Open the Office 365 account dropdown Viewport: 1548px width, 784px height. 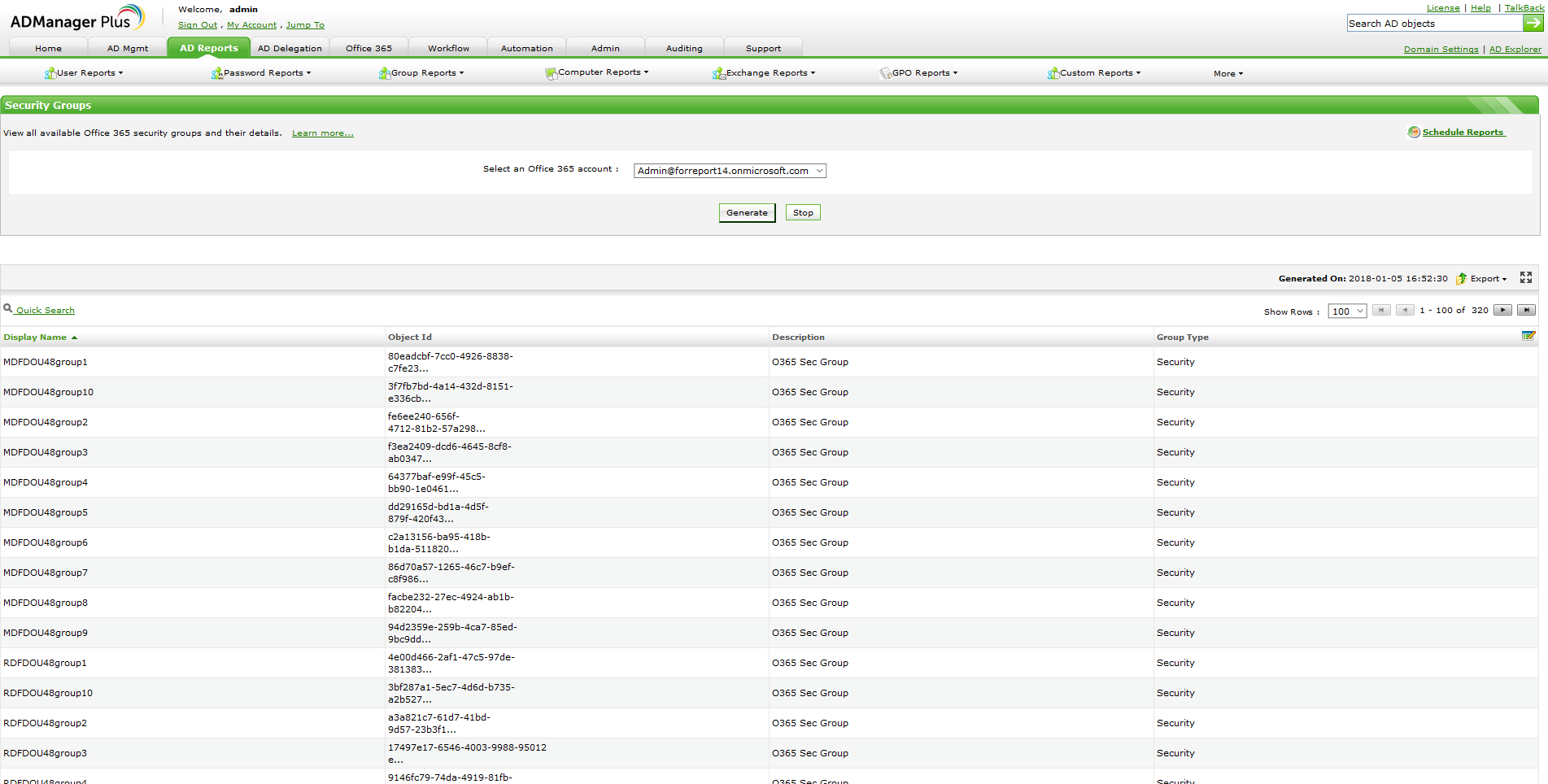730,171
